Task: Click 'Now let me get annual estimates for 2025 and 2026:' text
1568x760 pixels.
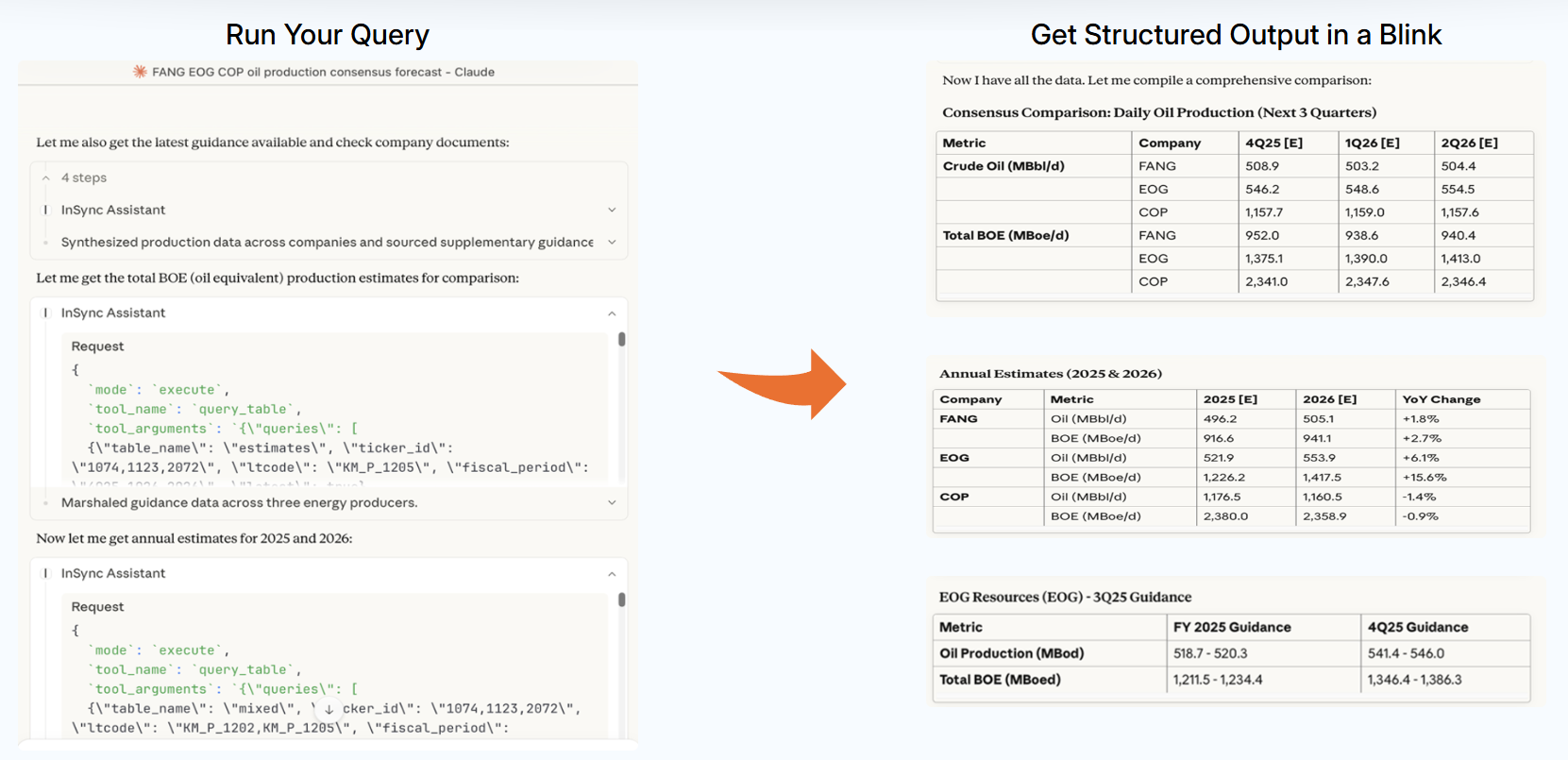Action: (194, 539)
